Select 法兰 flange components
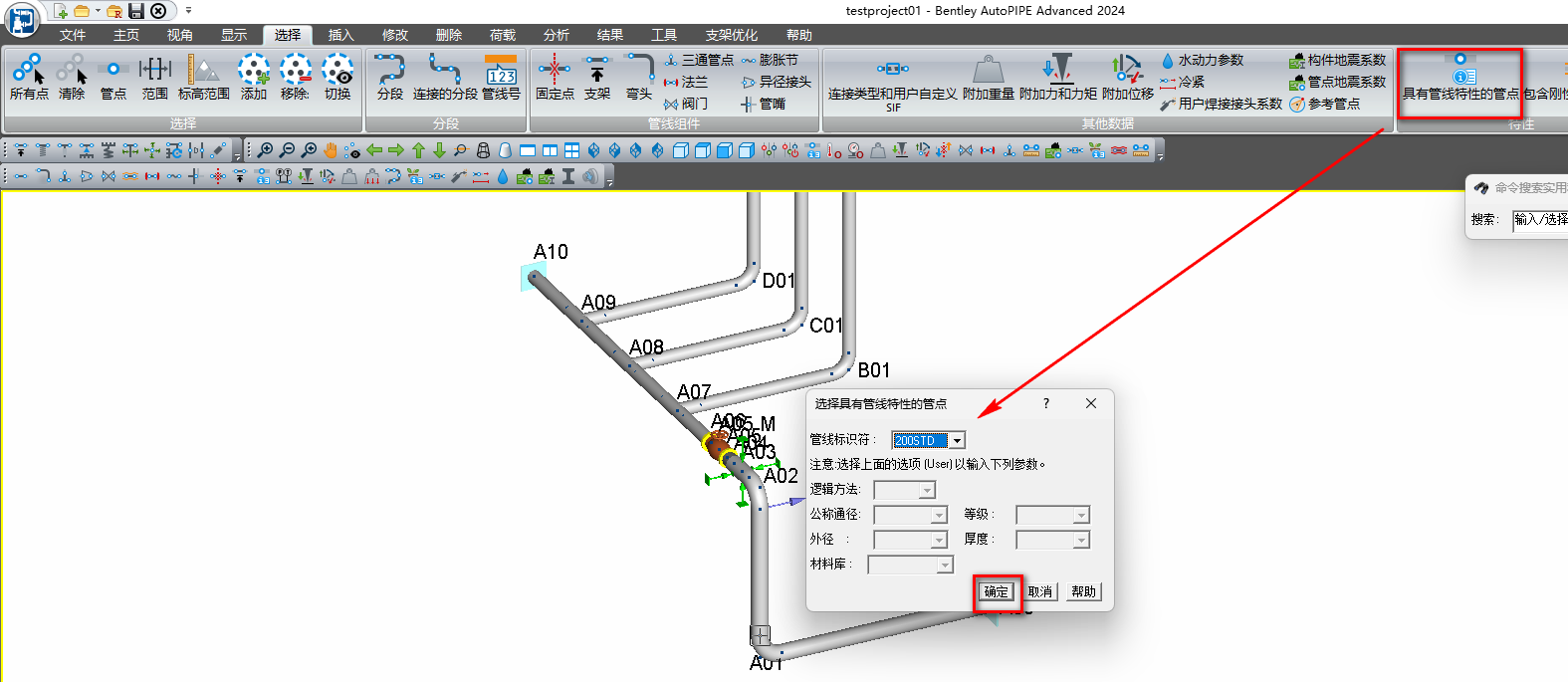This screenshot has width=1568, height=682. point(686,82)
